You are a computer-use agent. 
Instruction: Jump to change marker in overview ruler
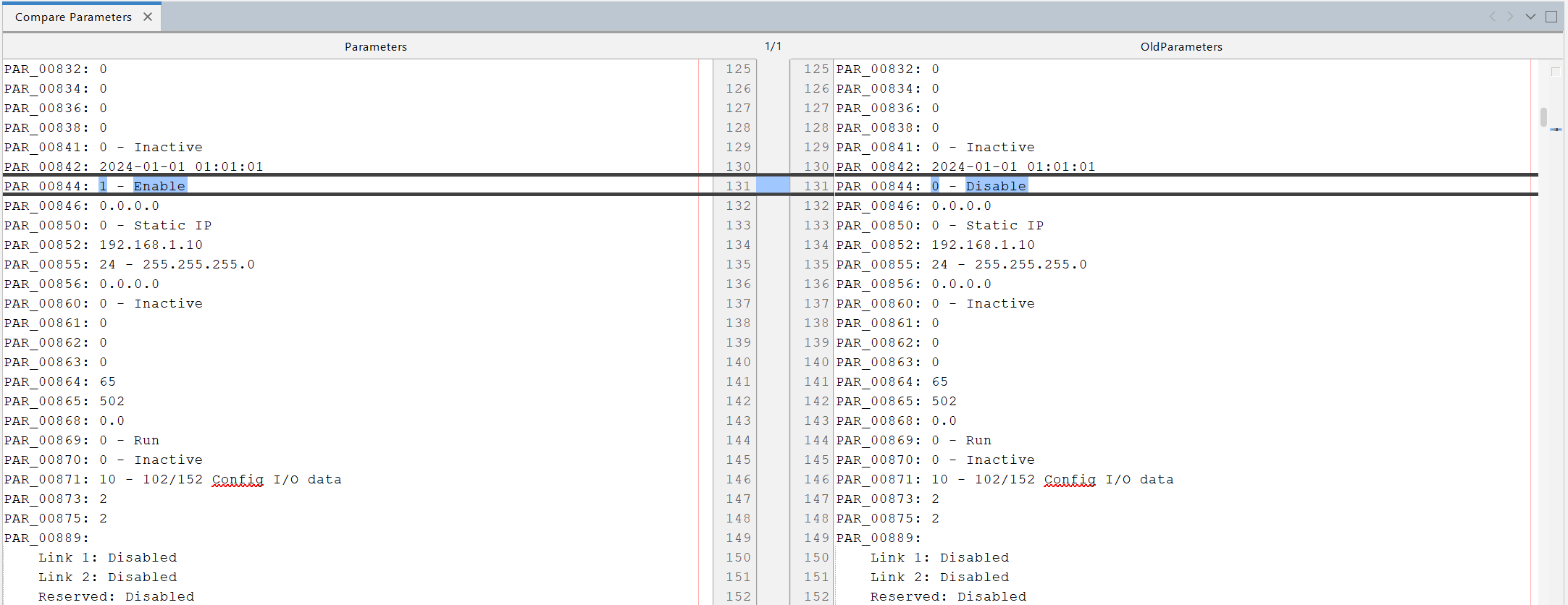click(1556, 130)
